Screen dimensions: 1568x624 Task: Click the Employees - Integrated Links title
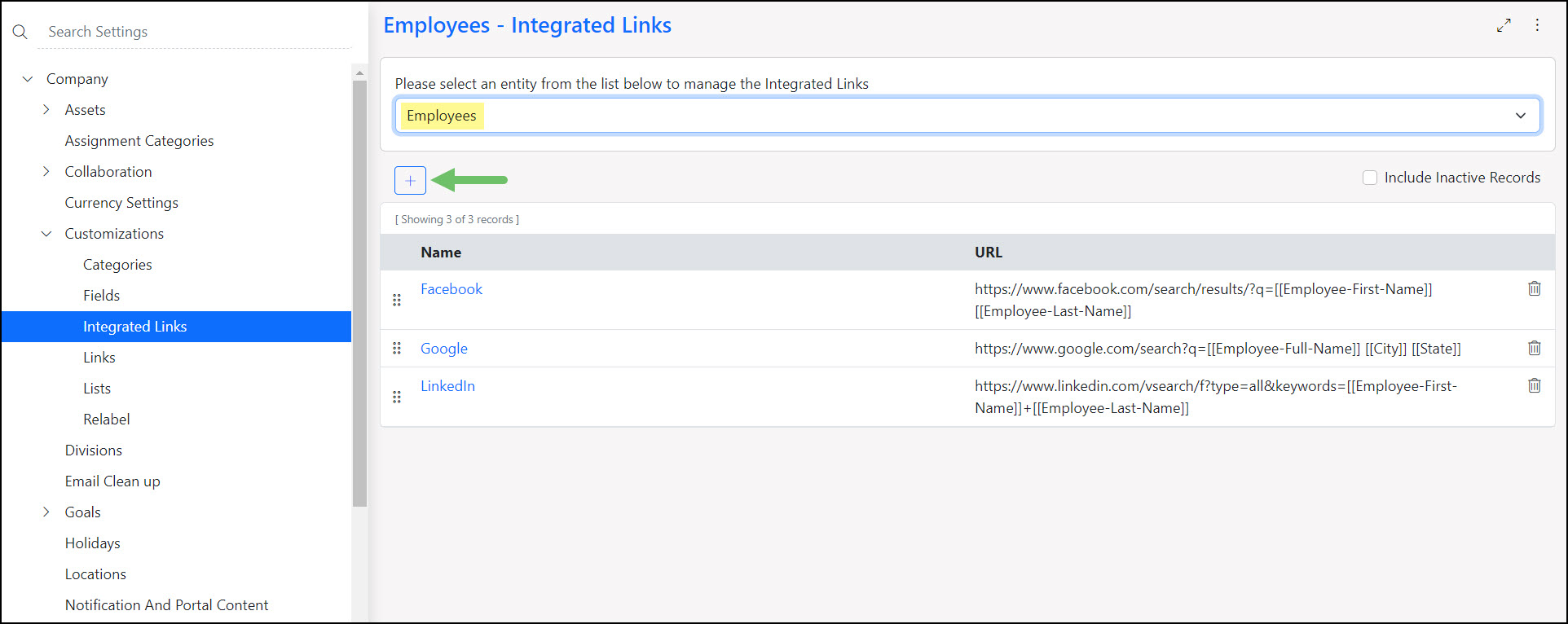(527, 25)
